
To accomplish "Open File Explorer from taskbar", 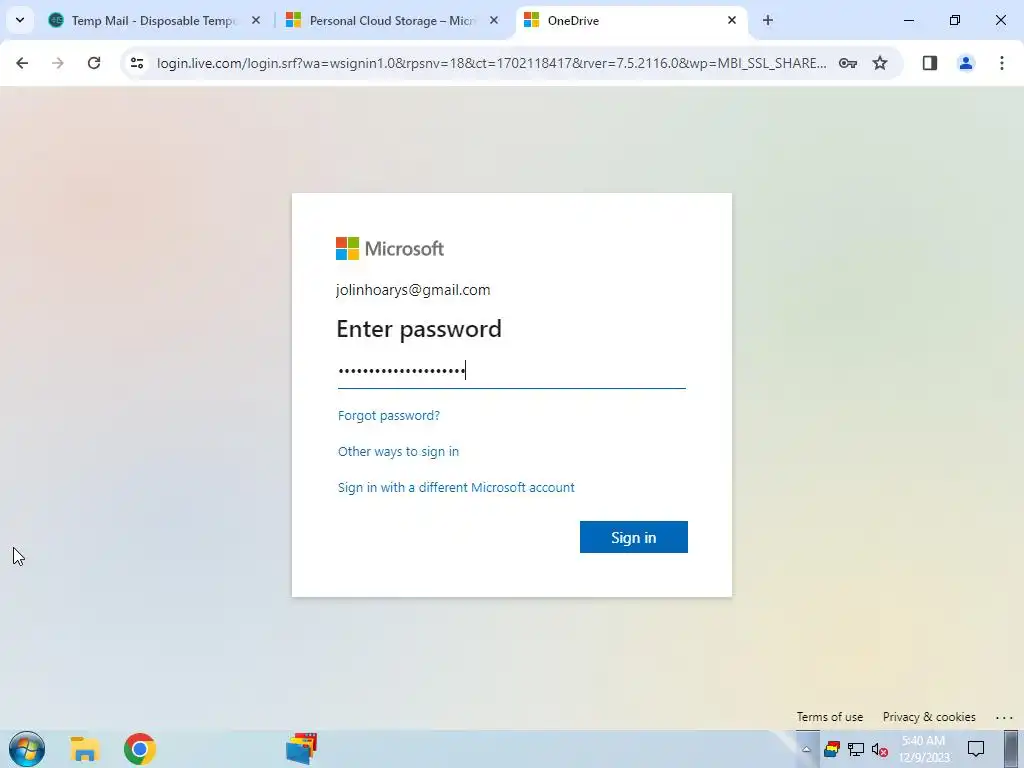I will pyautogui.click(x=84, y=748).
